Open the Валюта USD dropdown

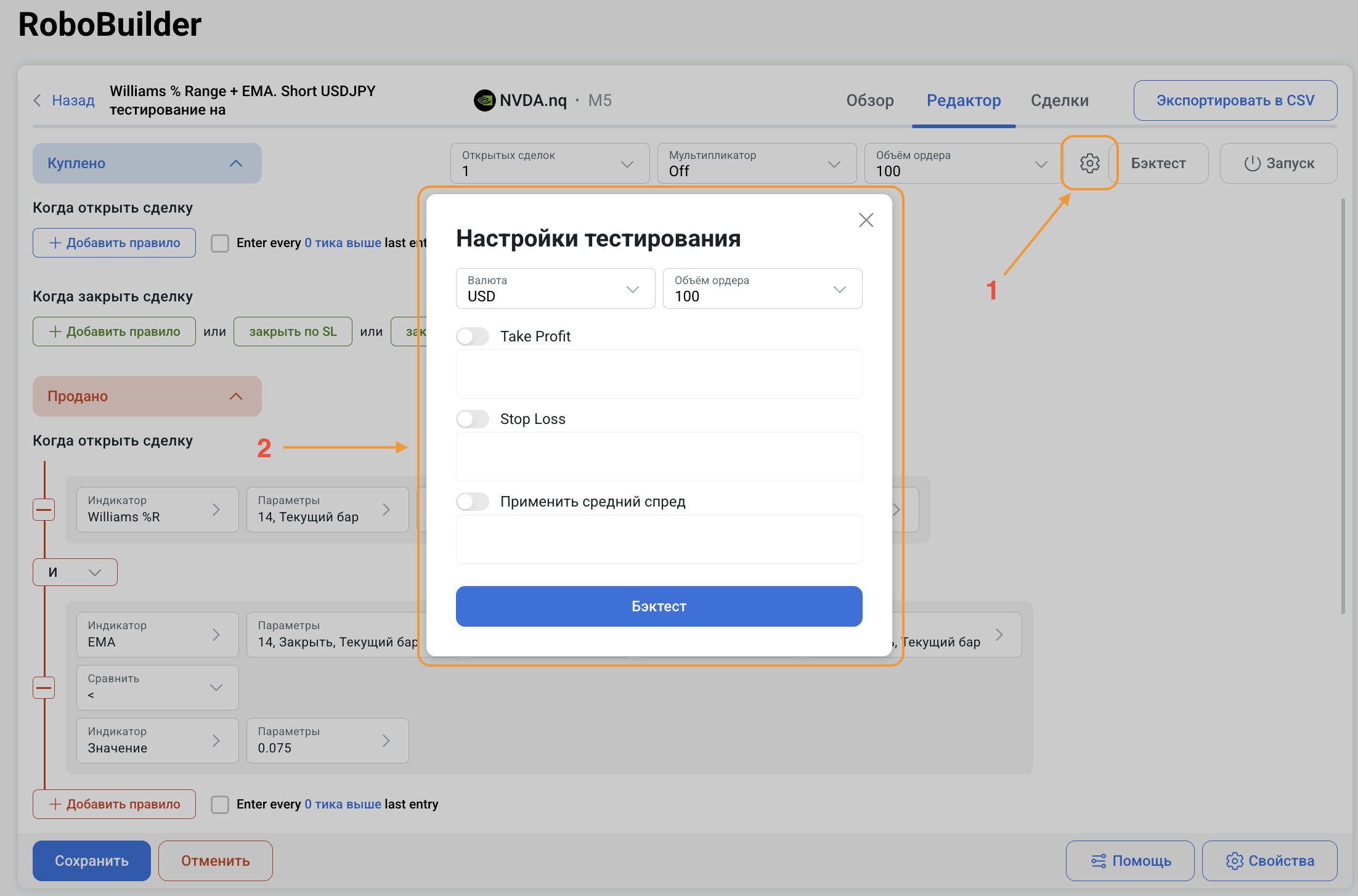point(555,289)
